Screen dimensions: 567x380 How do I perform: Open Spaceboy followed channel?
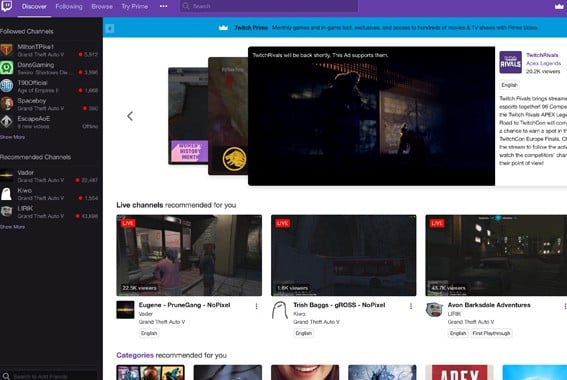point(50,104)
